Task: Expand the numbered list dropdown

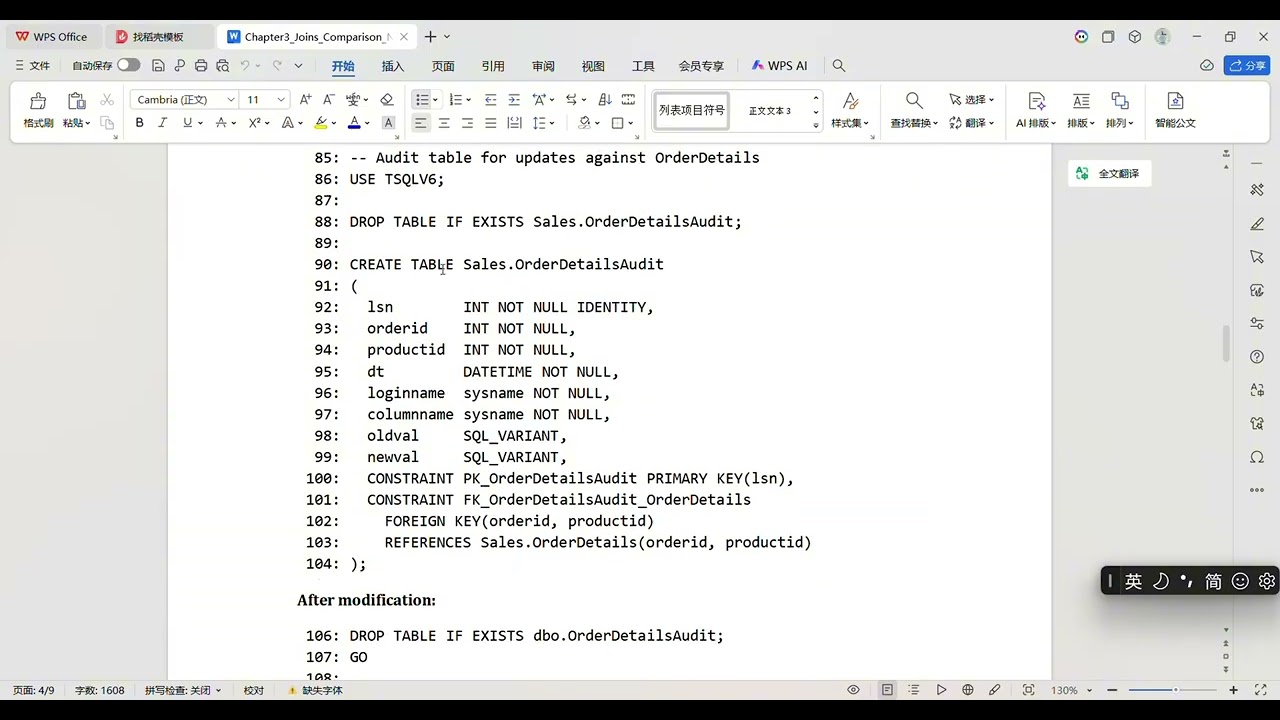Action: point(468,100)
